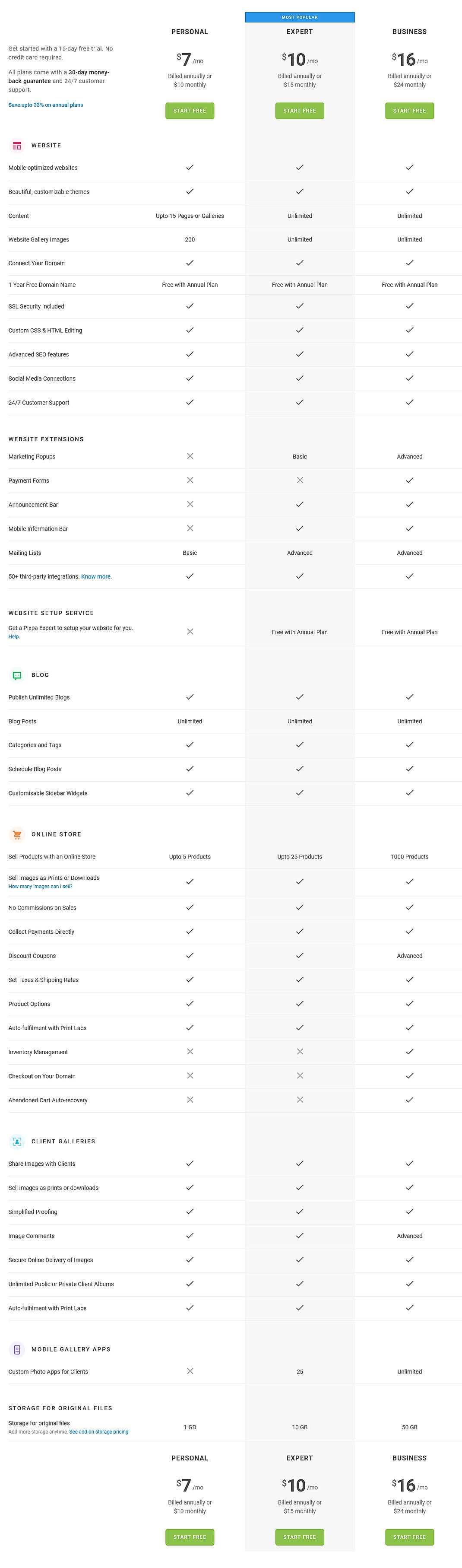Click the Online Store shopping cart icon
The height and width of the screenshot is (1568, 462).
point(16,834)
